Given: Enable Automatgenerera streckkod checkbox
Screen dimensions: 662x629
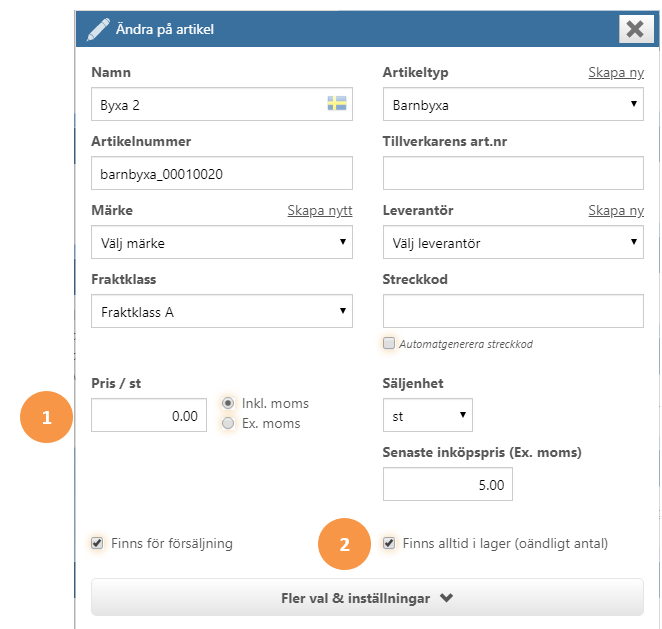Looking at the screenshot, I should [389, 343].
